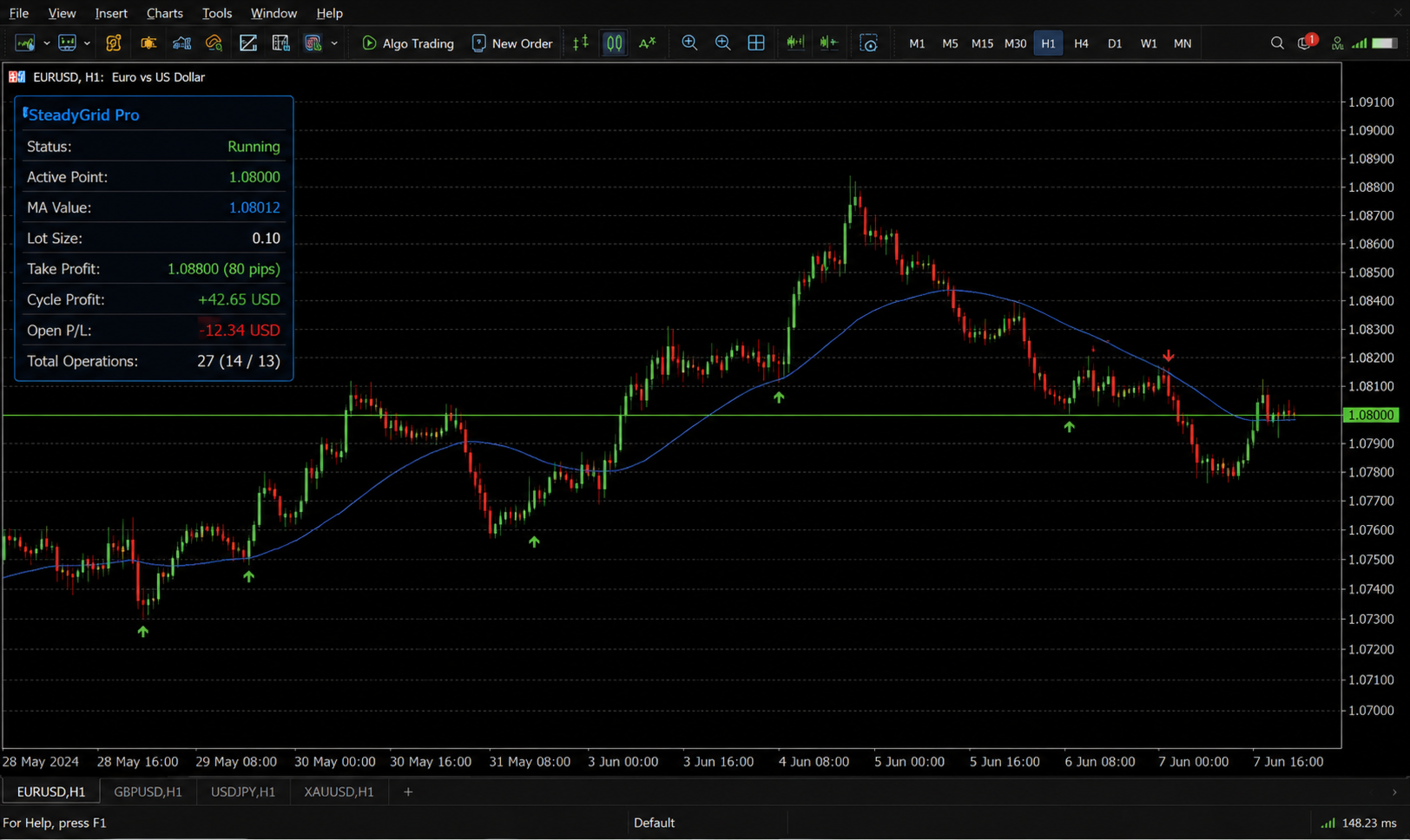The width and height of the screenshot is (1410, 840).
Task: Click the New Order document icon
Action: [478, 43]
